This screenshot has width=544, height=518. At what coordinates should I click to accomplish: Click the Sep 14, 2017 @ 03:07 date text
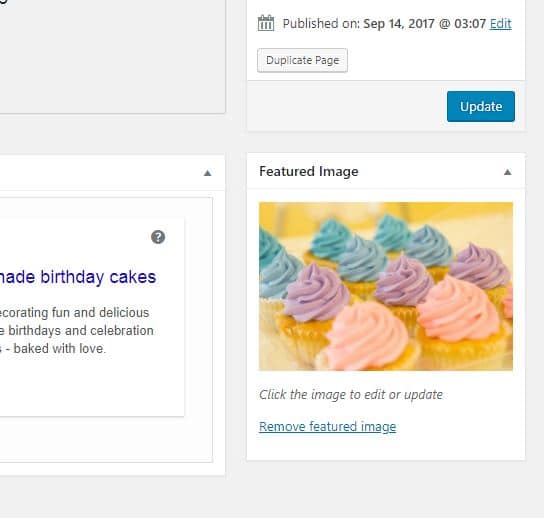(424, 24)
